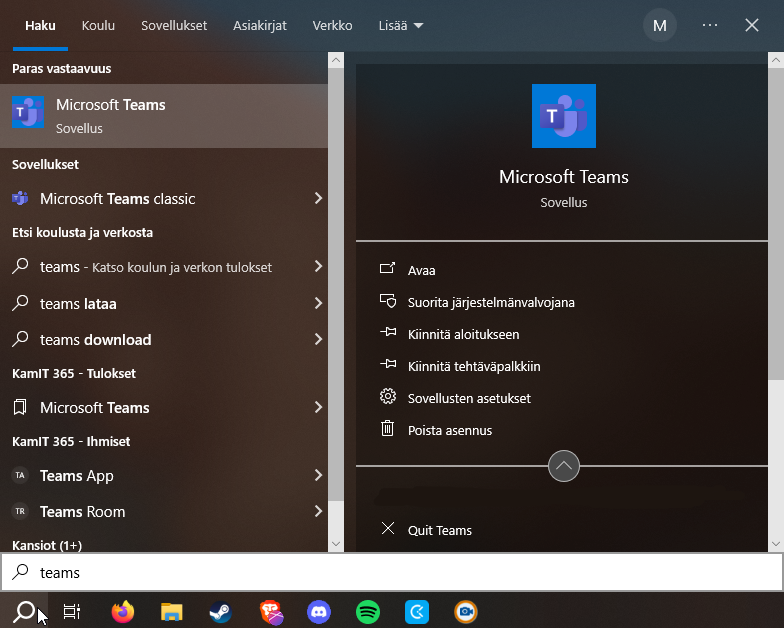Viewport: 784px width, 628px height.
Task: Click results list scrollbar up arrow
Action: (x=336, y=60)
